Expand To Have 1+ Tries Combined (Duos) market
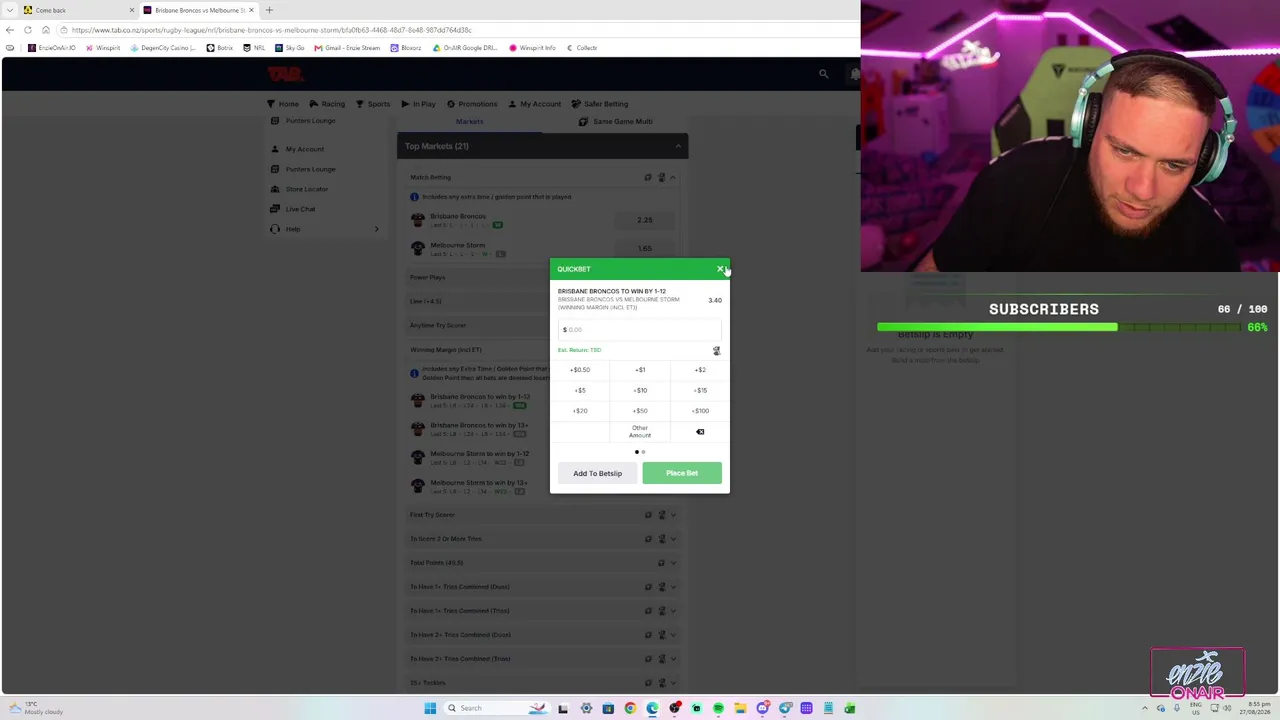Viewport: 1280px width, 720px height. 673,587
